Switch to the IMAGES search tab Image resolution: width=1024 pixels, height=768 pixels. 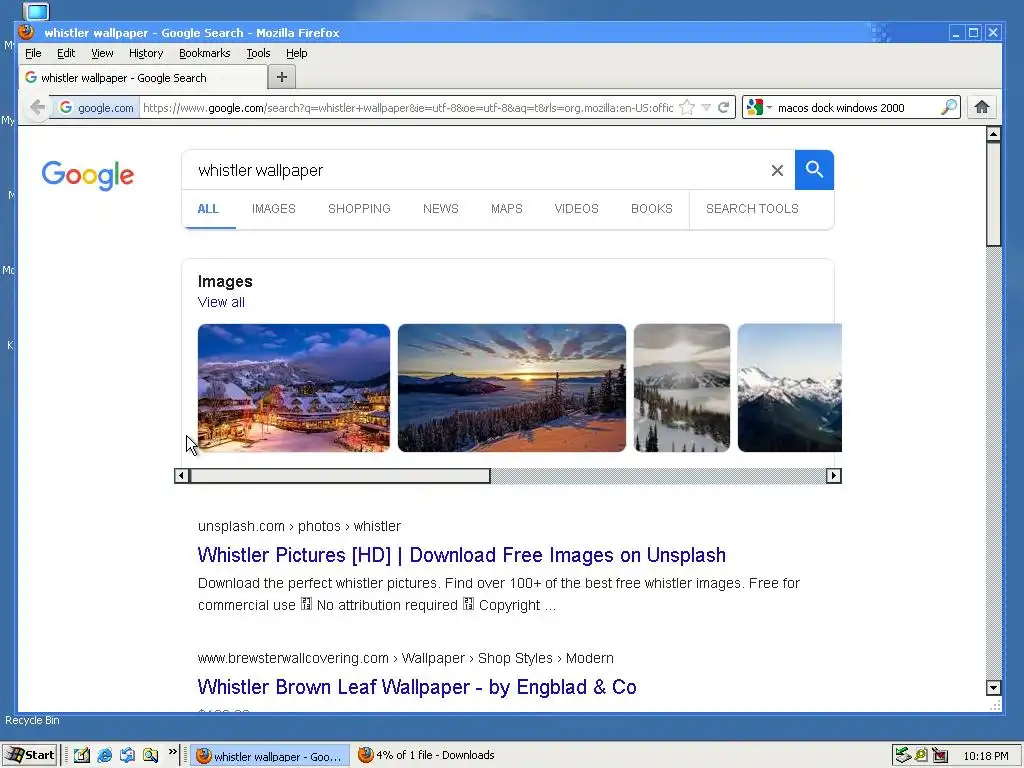point(274,208)
